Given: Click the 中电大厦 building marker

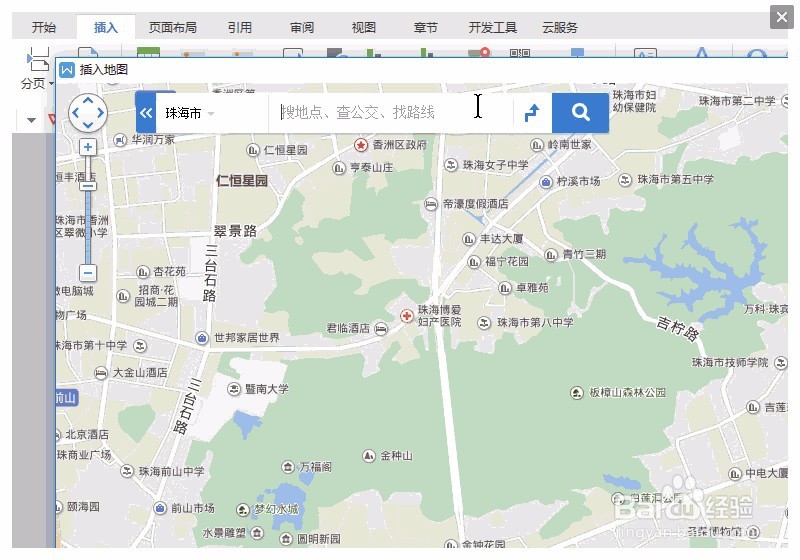Looking at the screenshot, I should coord(735,474).
